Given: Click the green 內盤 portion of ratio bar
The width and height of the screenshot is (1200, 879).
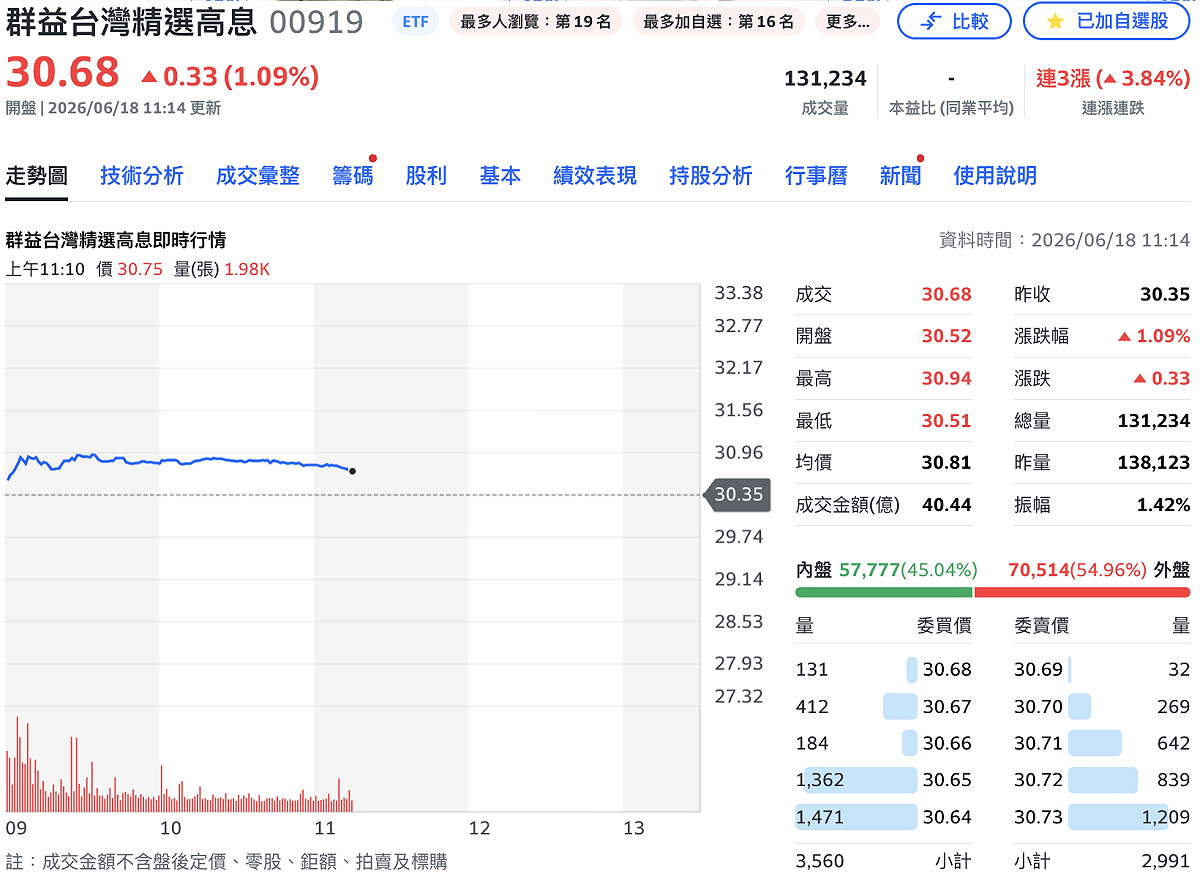Looking at the screenshot, I should (x=884, y=592).
